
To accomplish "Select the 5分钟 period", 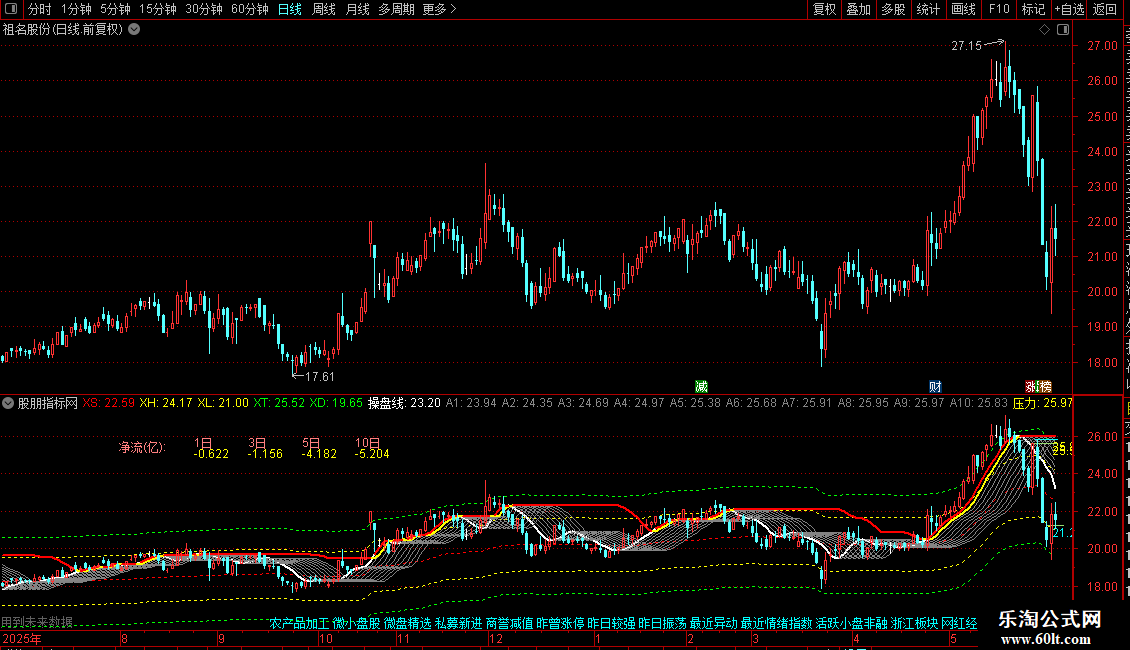I will (115, 9).
